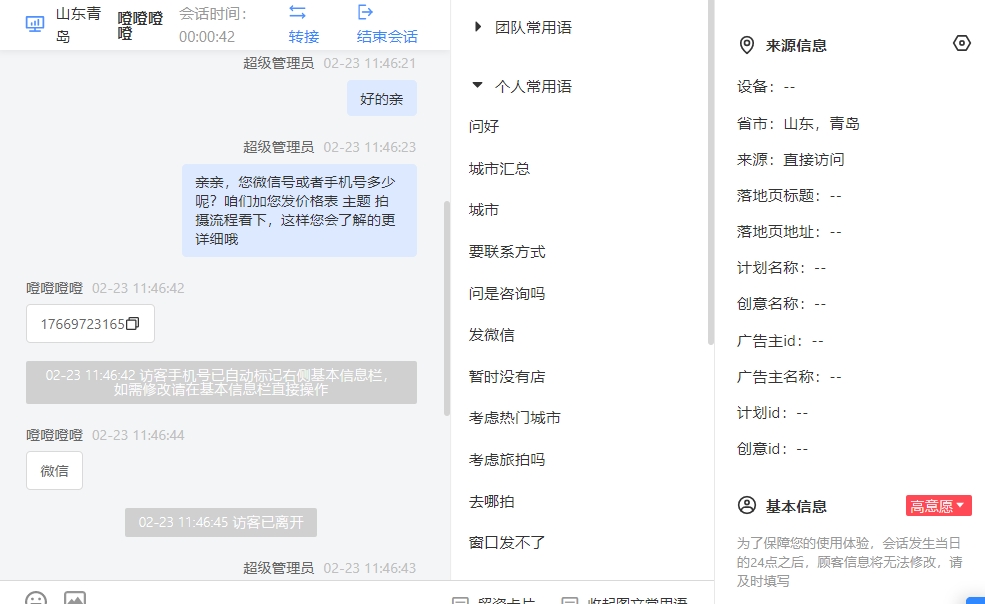The image size is (985, 604).
Task: Click the 转接 transfer arrows icon
Action: (297, 12)
